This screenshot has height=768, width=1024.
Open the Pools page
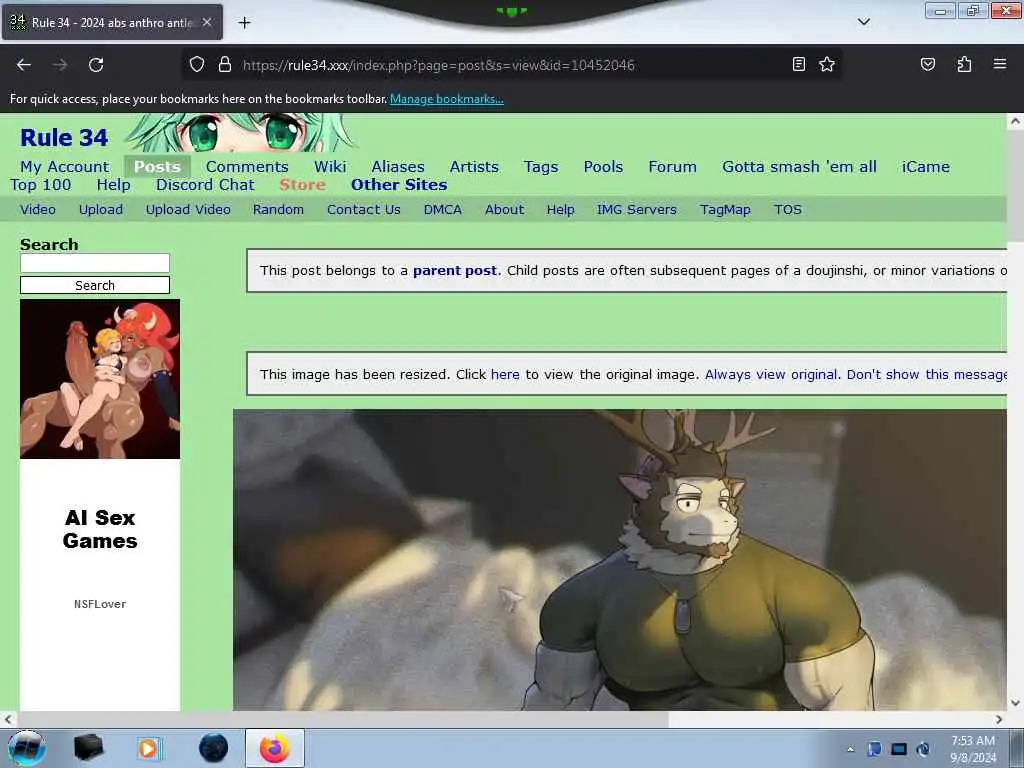(x=603, y=167)
